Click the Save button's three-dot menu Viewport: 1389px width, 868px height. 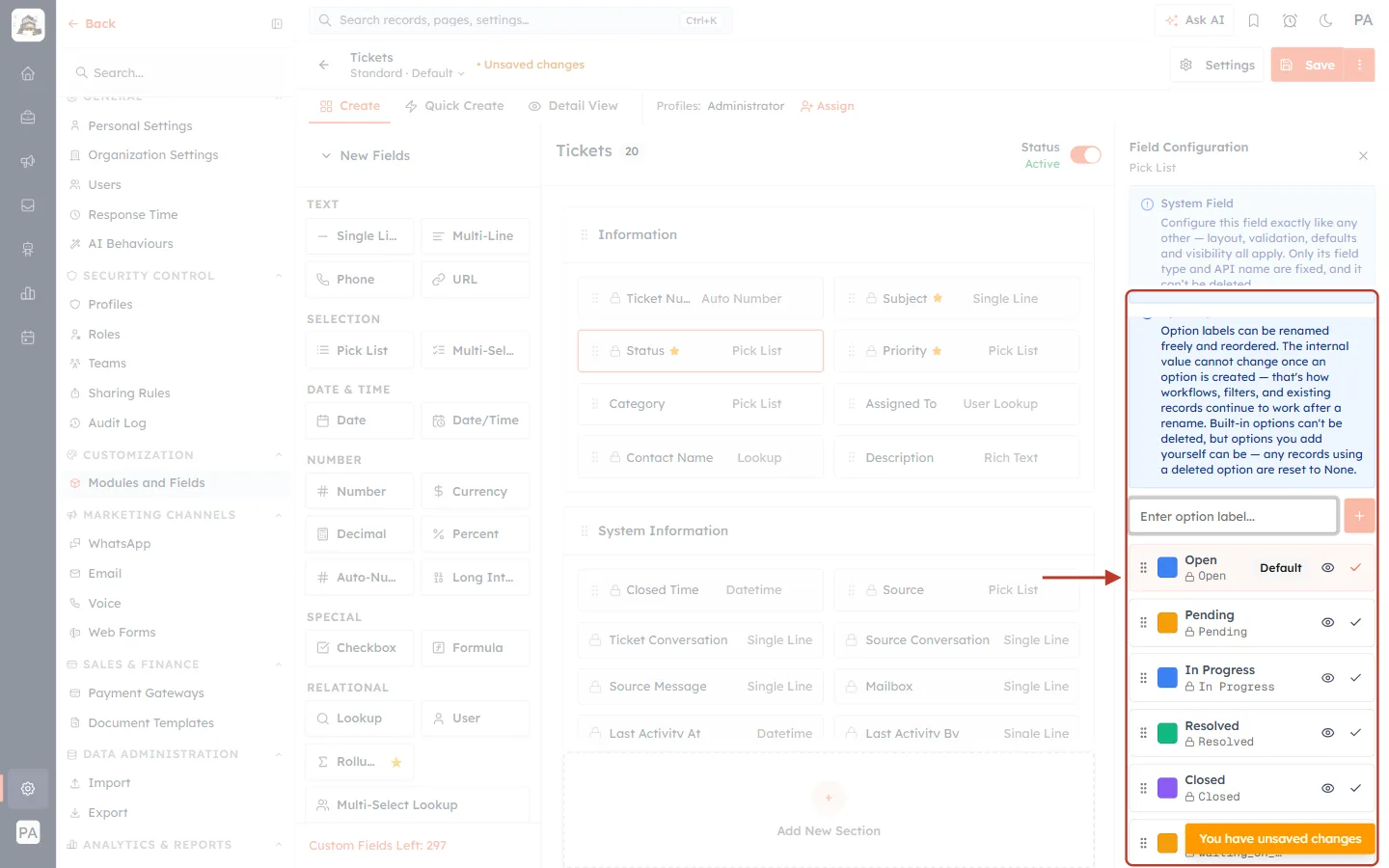tap(1359, 65)
